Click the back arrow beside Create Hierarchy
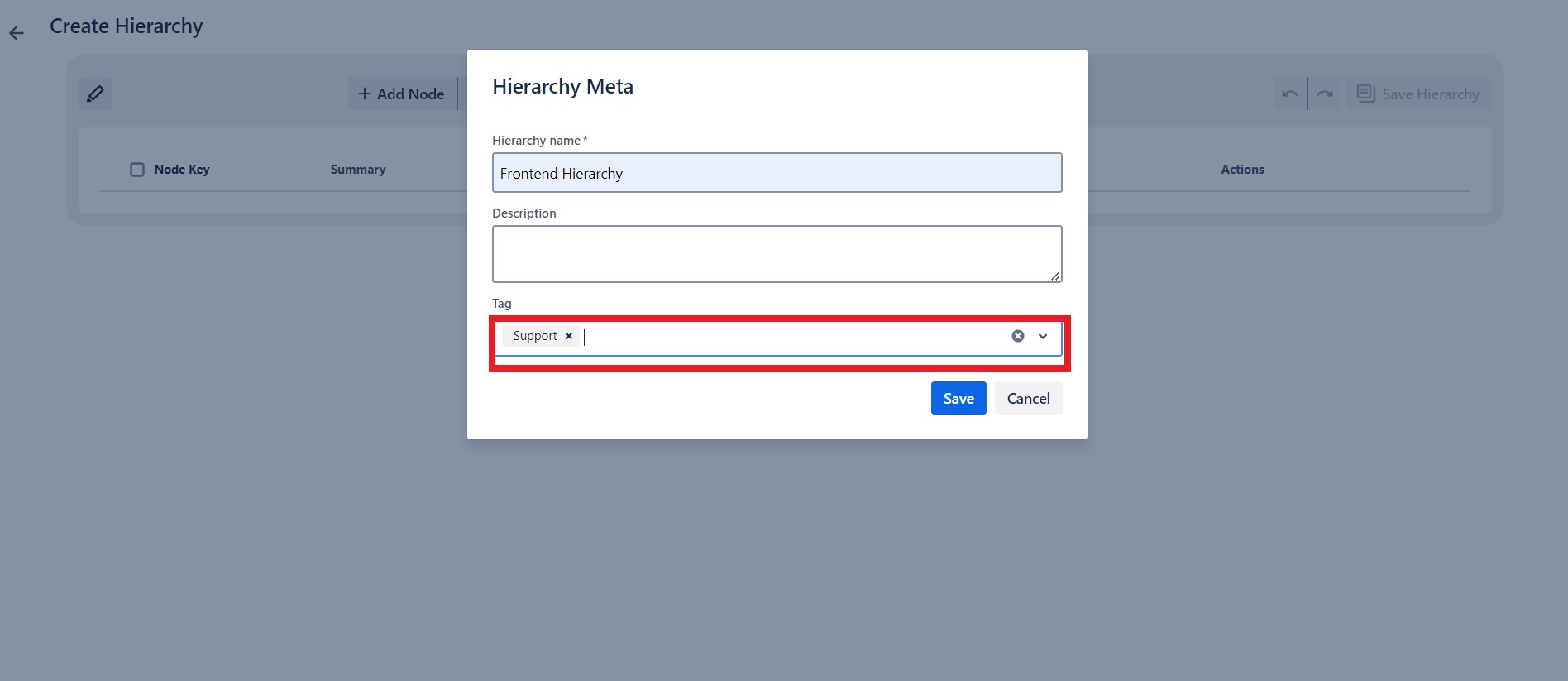Image resolution: width=1568 pixels, height=681 pixels. tap(17, 32)
